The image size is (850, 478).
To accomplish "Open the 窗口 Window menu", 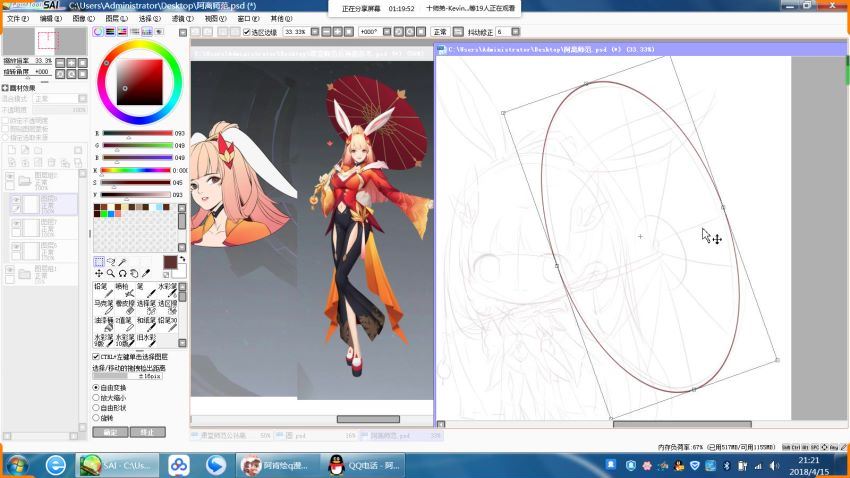I will tap(248, 18).
